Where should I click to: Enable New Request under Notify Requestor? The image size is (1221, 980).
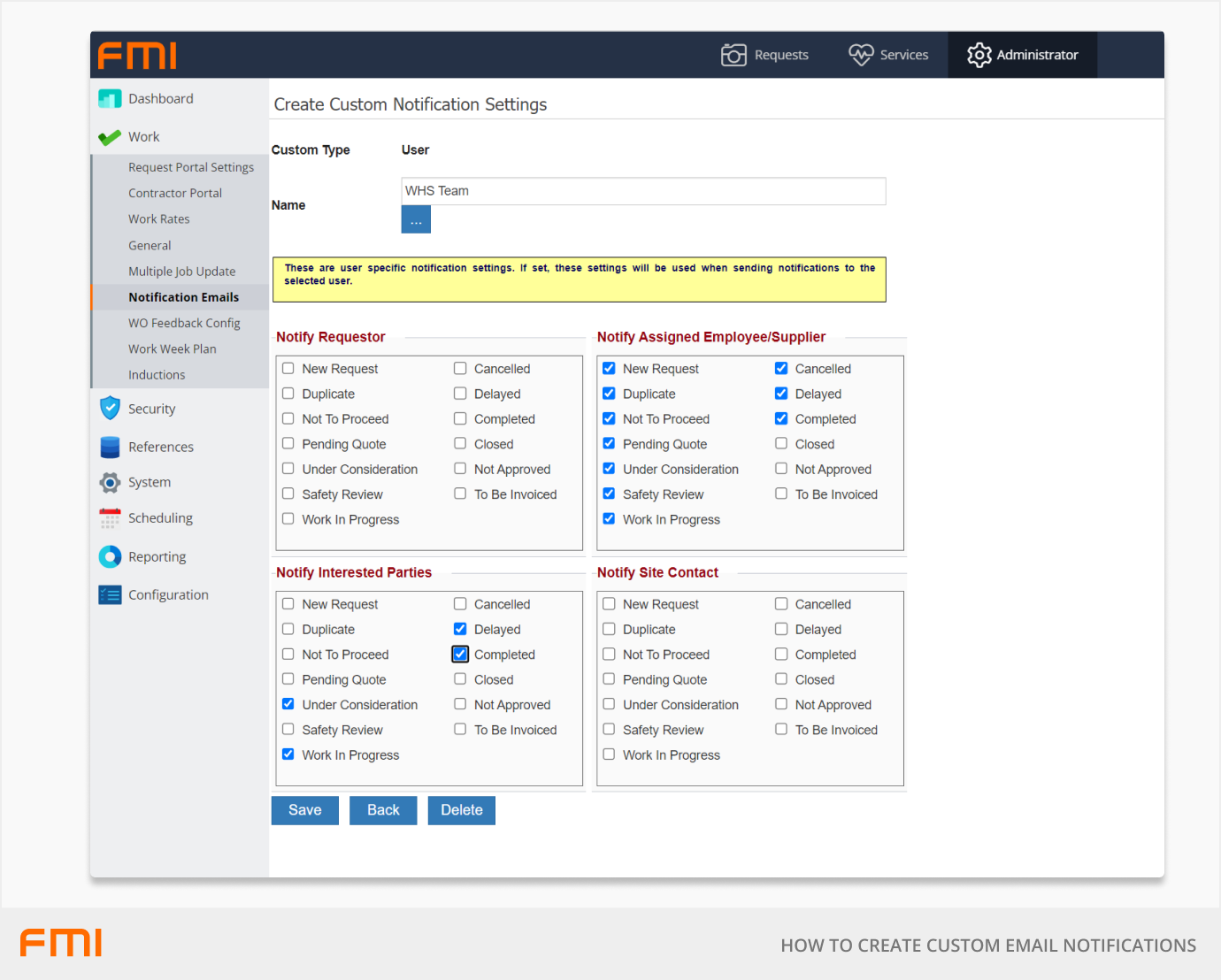pyautogui.click(x=288, y=369)
